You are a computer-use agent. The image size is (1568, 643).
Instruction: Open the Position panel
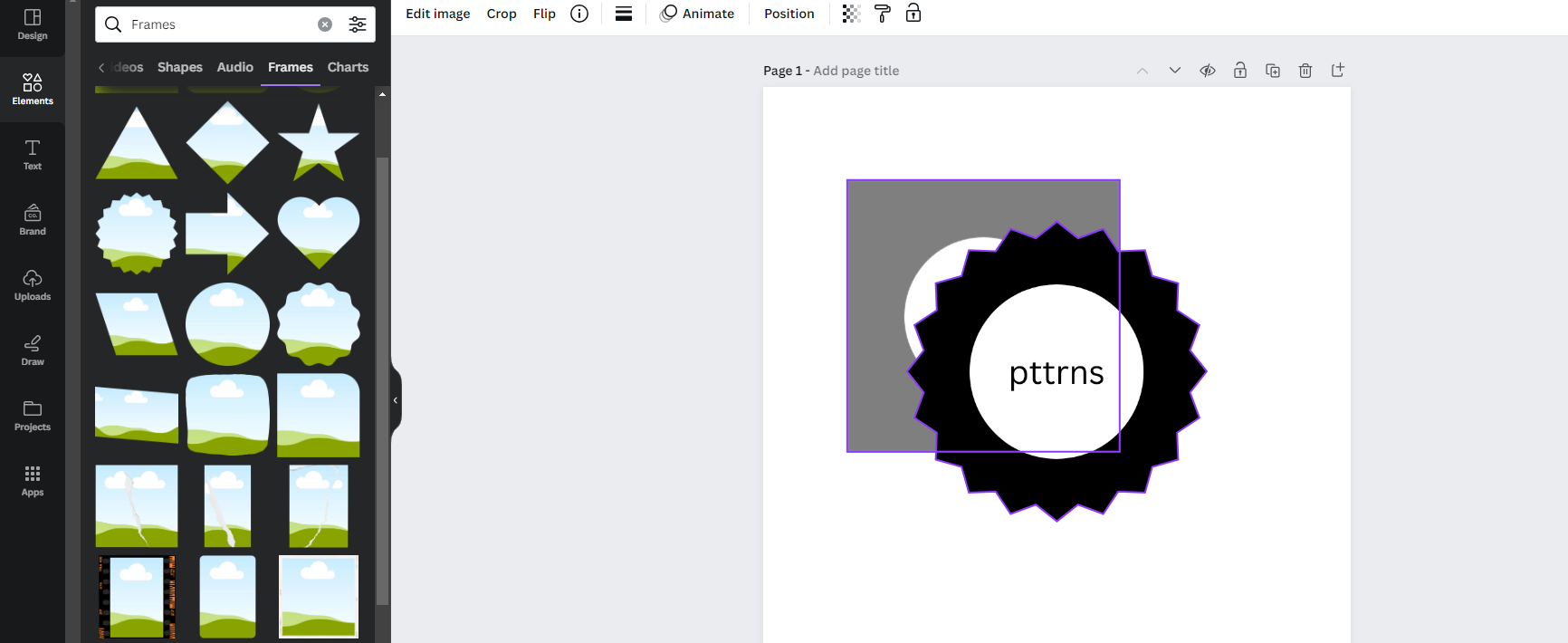pos(789,14)
